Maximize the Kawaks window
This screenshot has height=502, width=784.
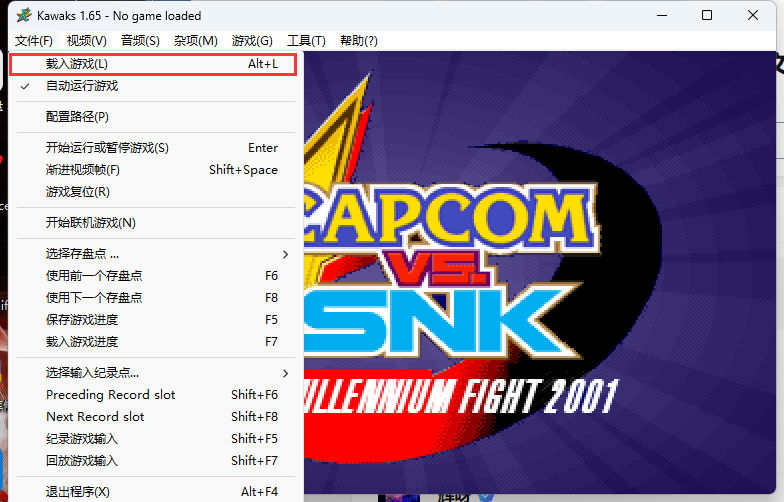tap(707, 16)
